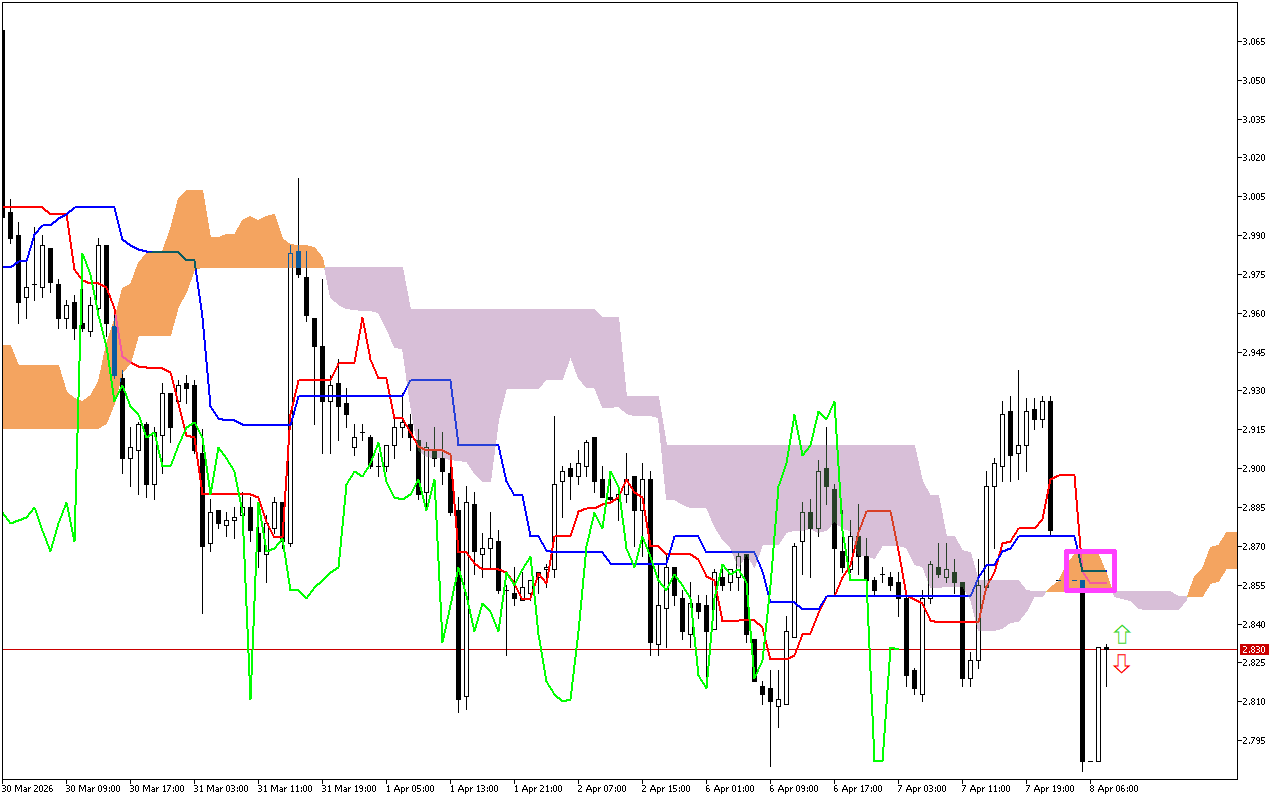Select the tall black candle beneath magenta box
This screenshot has height=800, width=1280.
click(x=1083, y=680)
